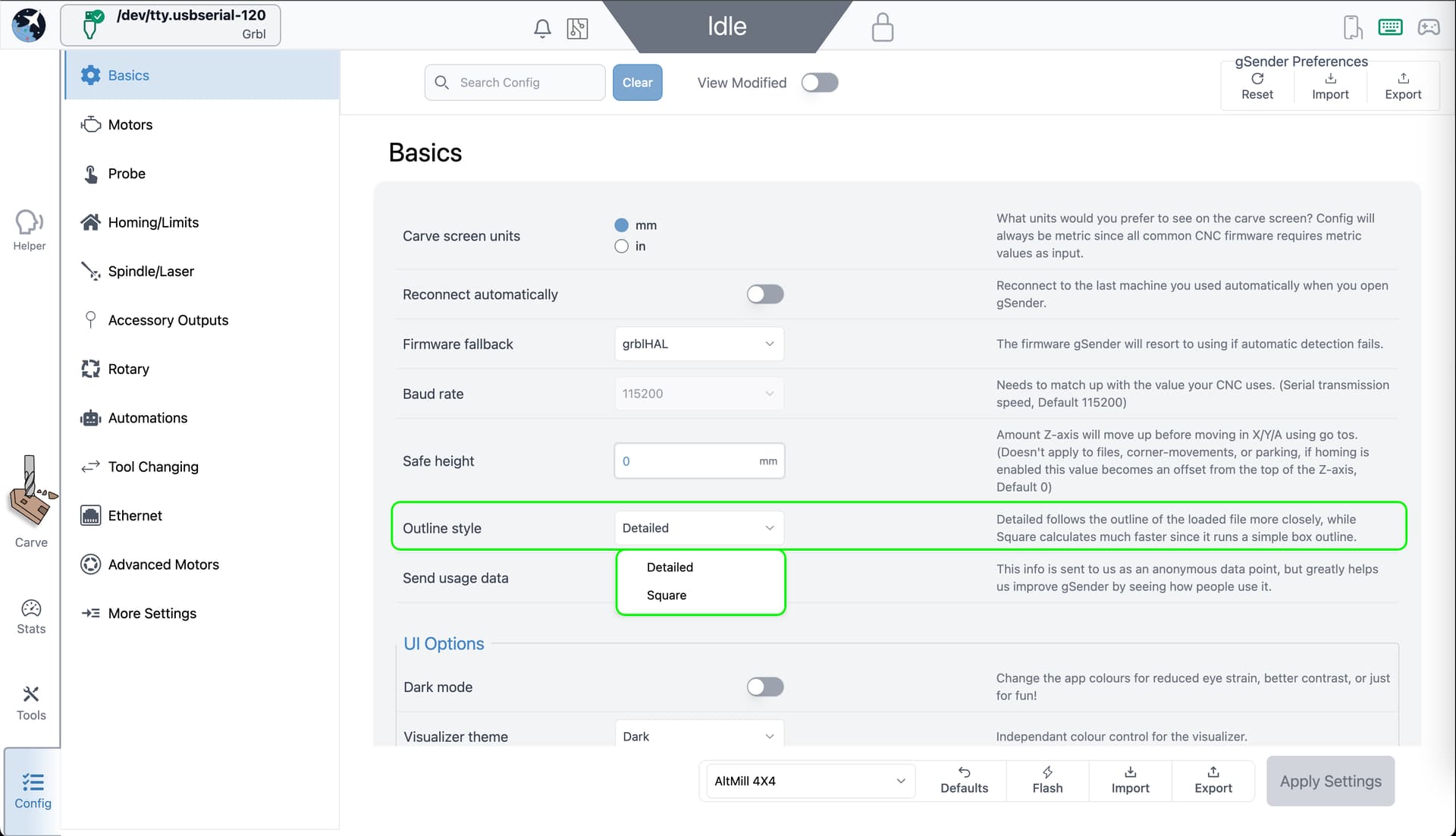Open the Carve screen
The width and height of the screenshot is (1456, 836).
[31, 502]
